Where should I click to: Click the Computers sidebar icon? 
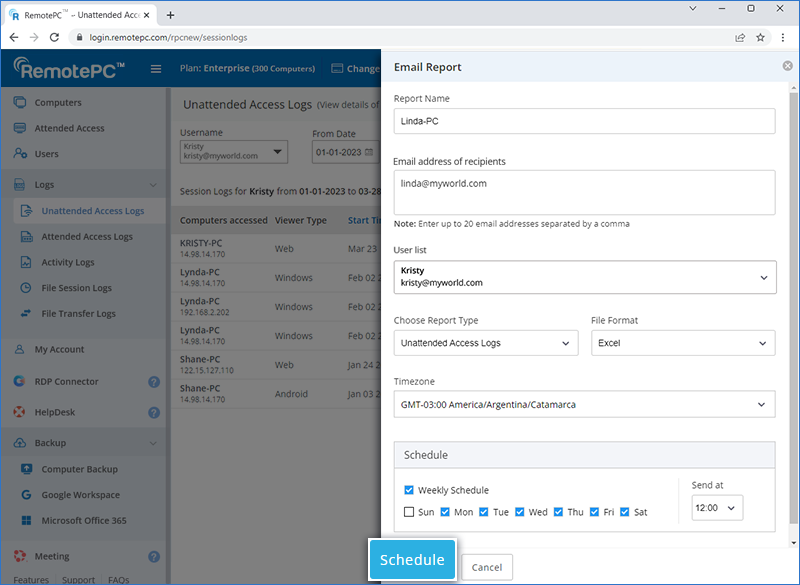20,103
